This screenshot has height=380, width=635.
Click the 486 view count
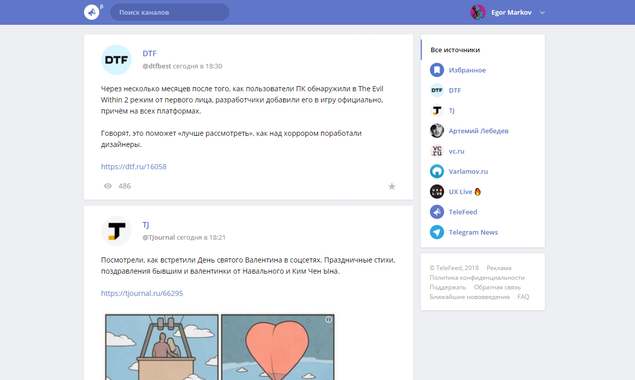coord(125,186)
